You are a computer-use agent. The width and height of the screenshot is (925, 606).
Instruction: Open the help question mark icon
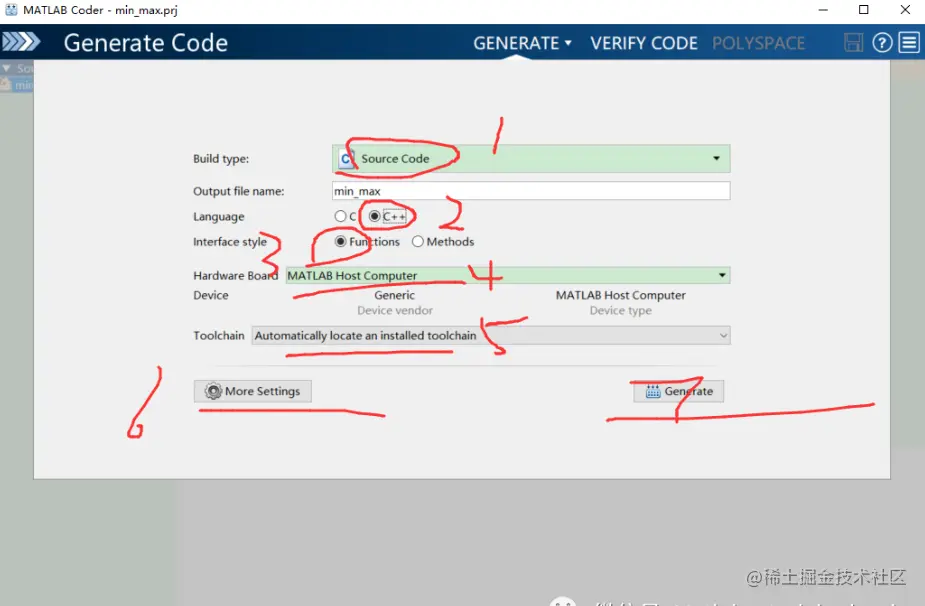point(882,42)
